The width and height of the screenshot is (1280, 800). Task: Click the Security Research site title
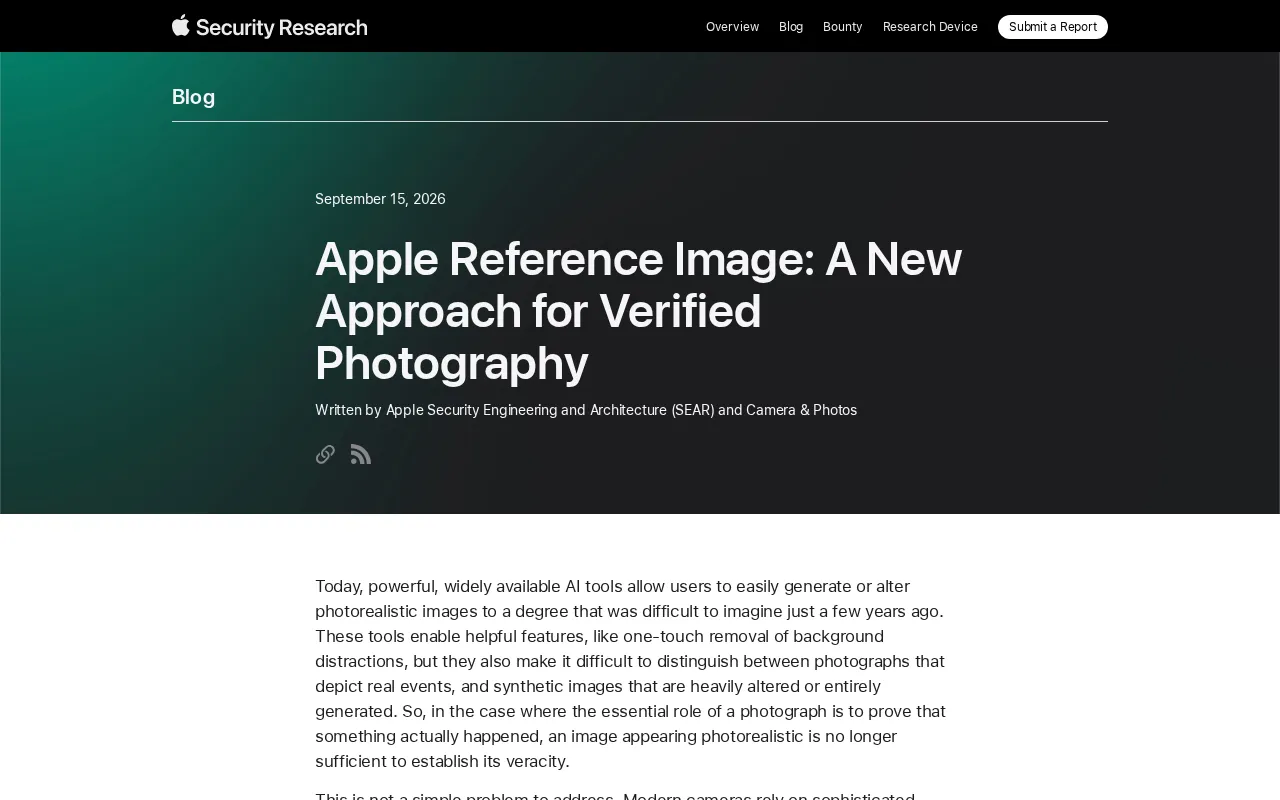[x=282, y=27]
